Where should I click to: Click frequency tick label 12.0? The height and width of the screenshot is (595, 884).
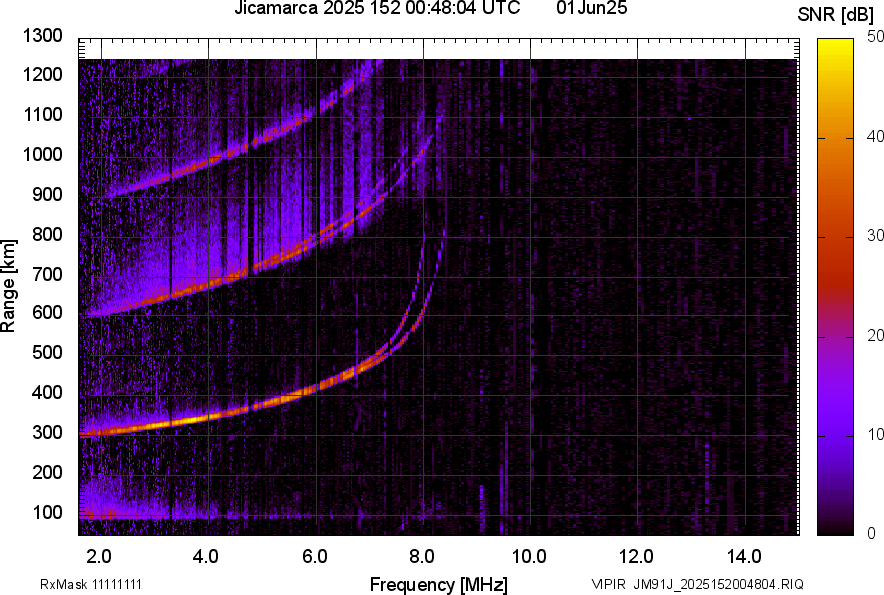636,557
